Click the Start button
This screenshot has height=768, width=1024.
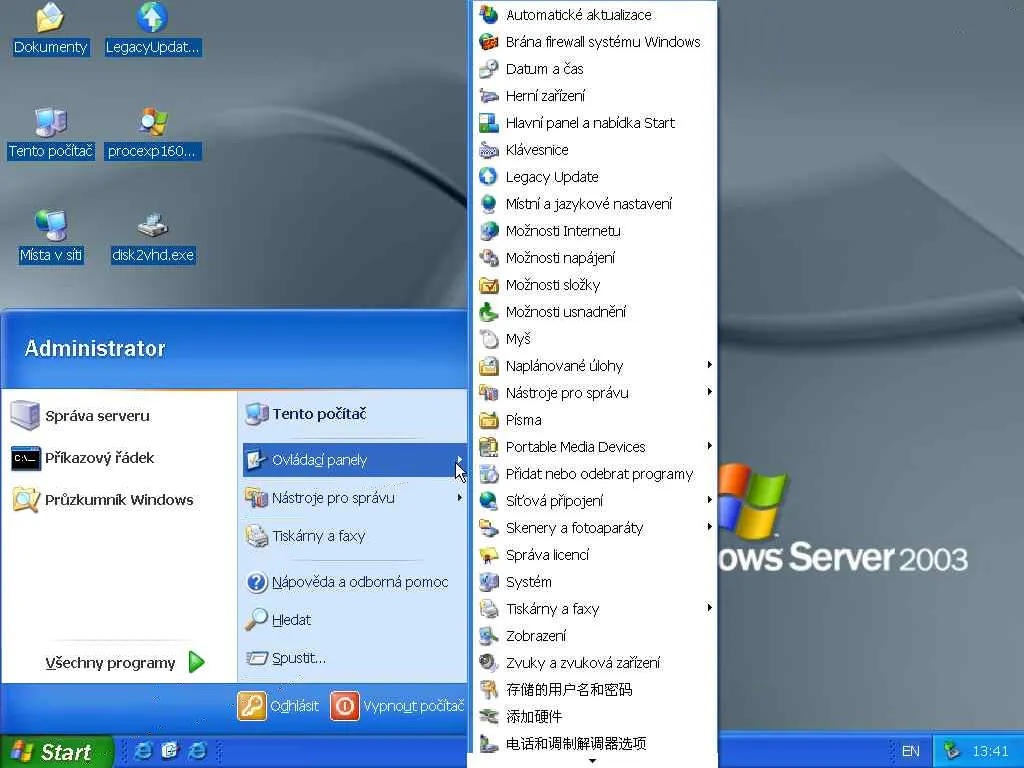pyautogui.click(x=56, y=752)
